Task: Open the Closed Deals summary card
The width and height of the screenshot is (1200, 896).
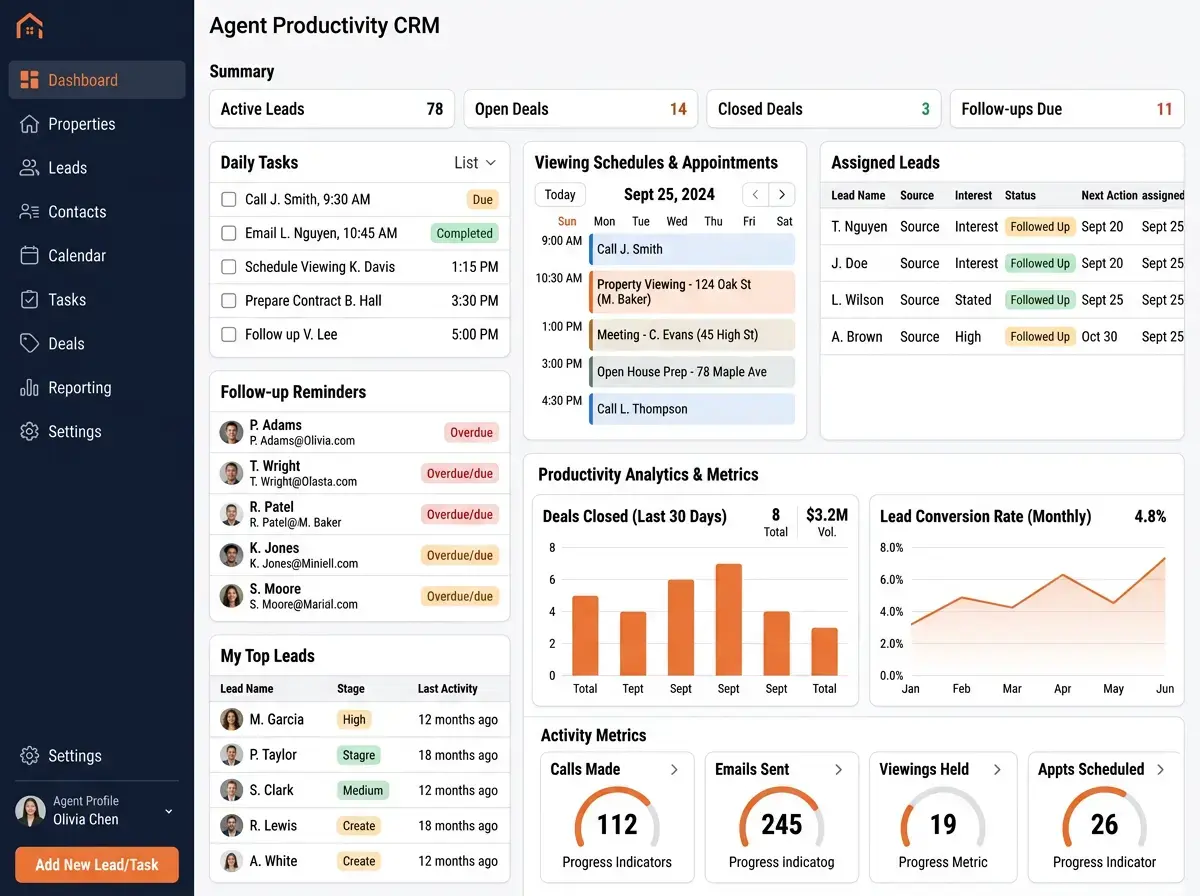Action: [824, 109]
